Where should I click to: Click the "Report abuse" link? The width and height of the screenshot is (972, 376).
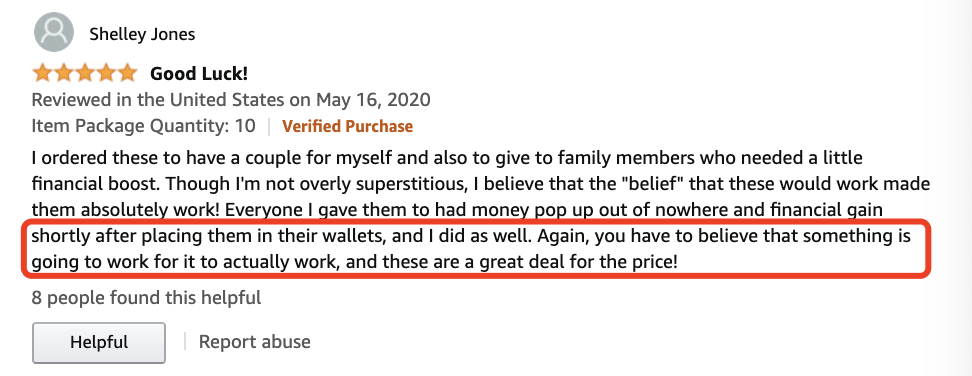(x=254, y=342)
